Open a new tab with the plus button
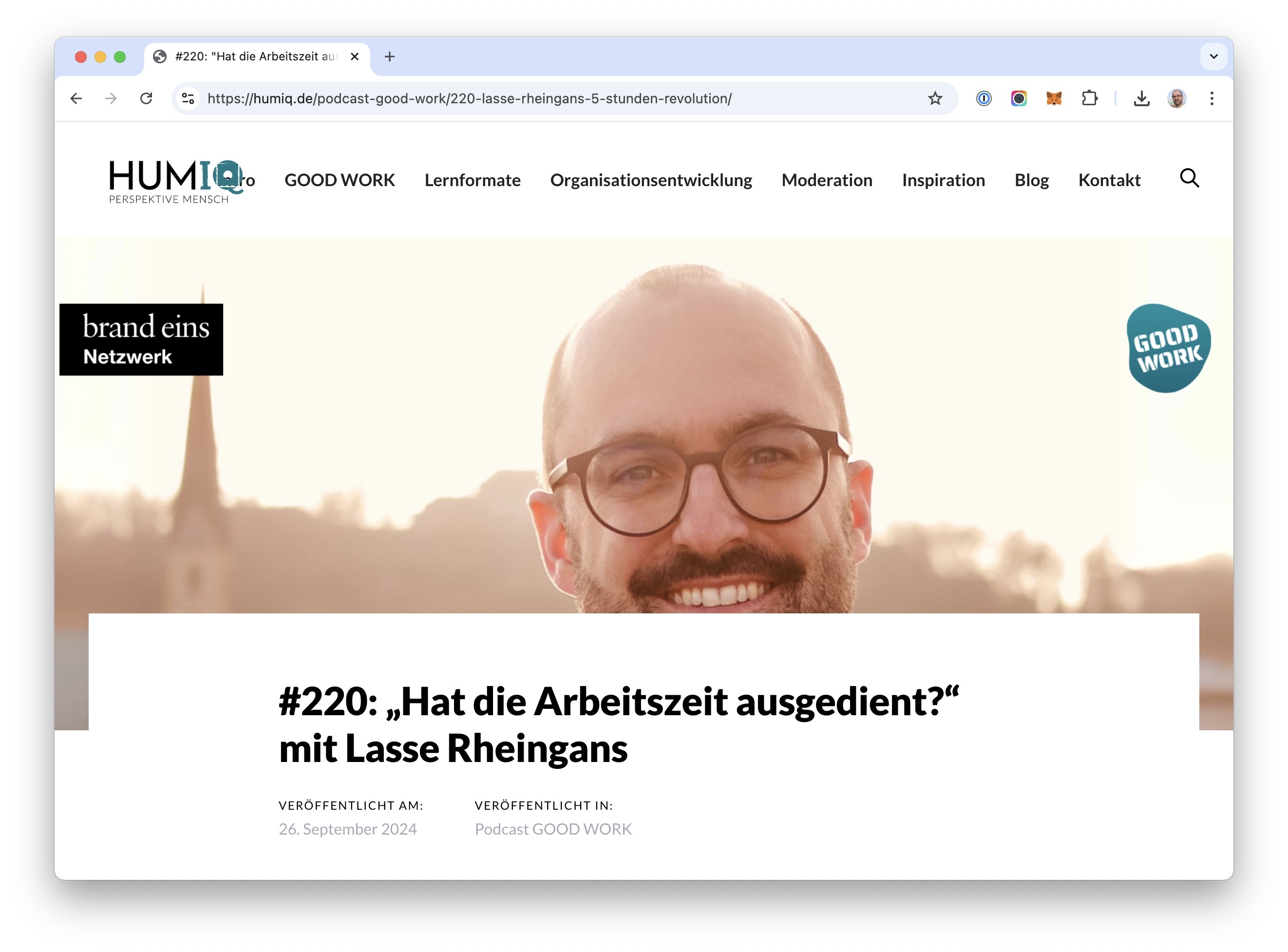The width and height of the screenshot is (1288, 952). coord(389,57)
